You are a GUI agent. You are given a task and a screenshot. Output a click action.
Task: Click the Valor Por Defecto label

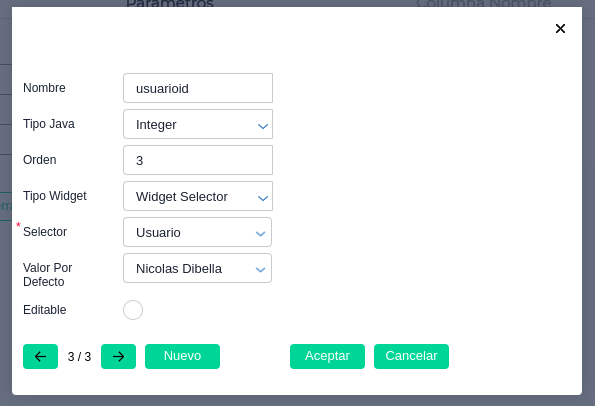click(47, 275)
